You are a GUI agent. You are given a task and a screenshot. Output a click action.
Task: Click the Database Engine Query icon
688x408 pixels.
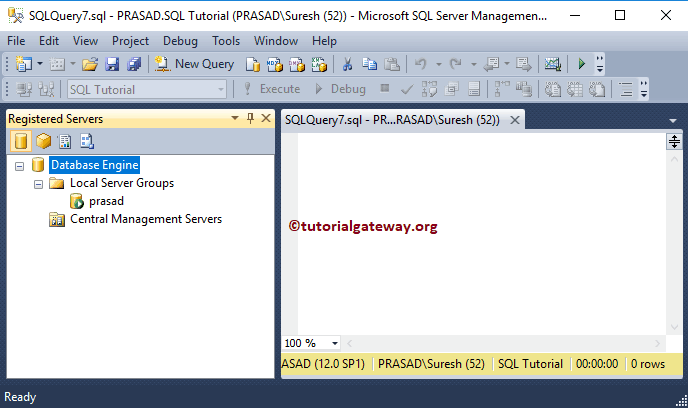(253, 64)
